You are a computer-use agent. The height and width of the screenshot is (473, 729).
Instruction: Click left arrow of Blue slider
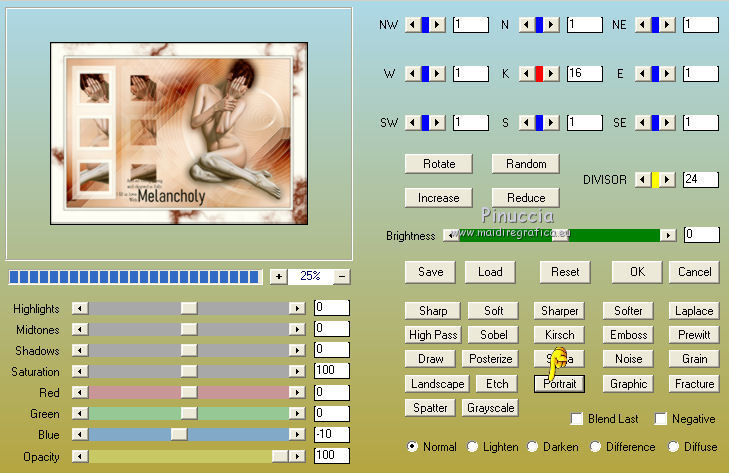coord(80,434)
